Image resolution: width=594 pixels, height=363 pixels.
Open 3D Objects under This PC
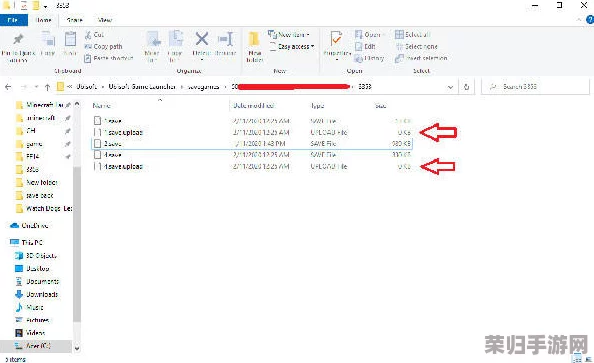pyautogui.click(x=36, y=256)
